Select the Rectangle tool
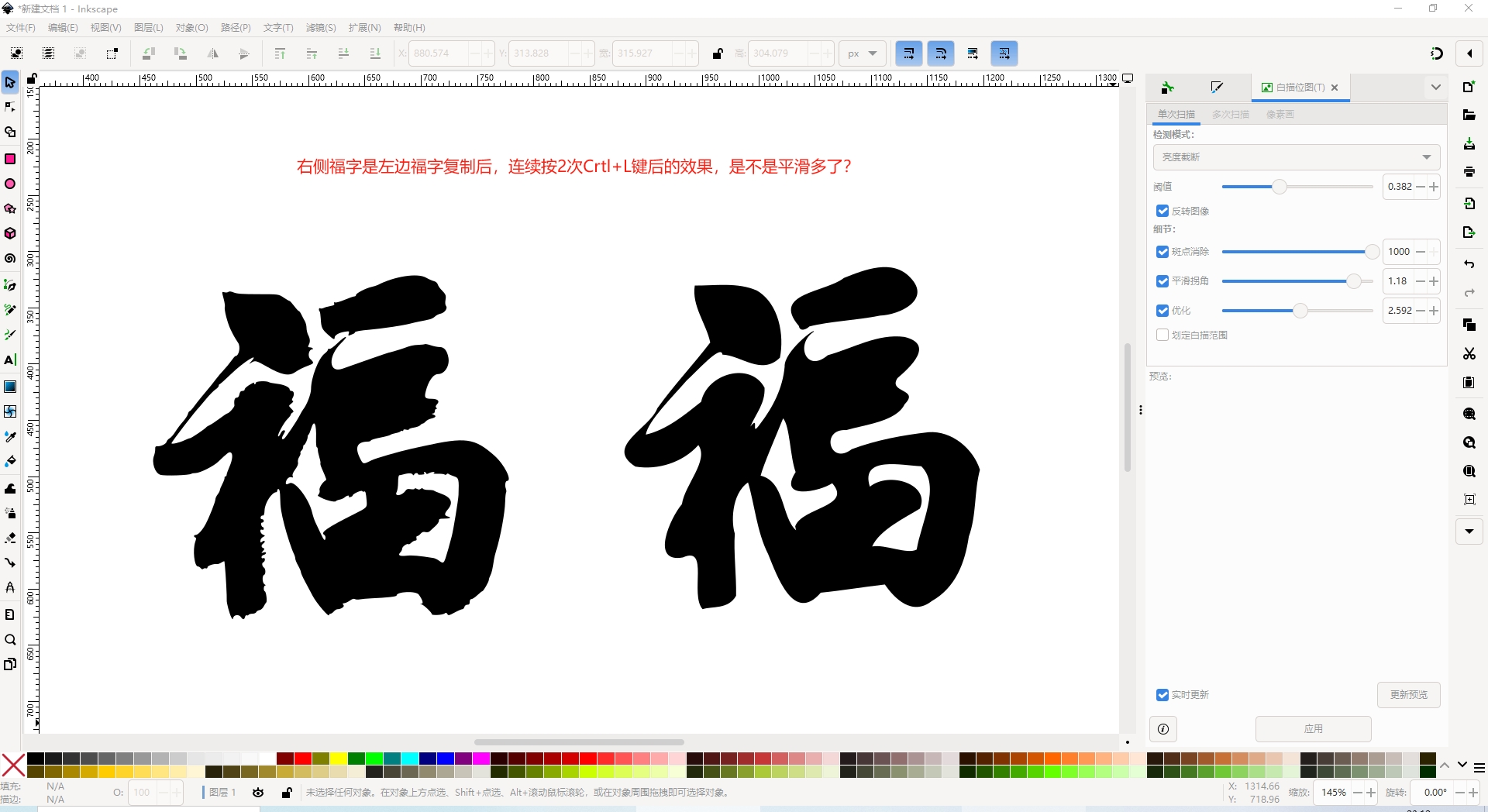 point(10,159)
